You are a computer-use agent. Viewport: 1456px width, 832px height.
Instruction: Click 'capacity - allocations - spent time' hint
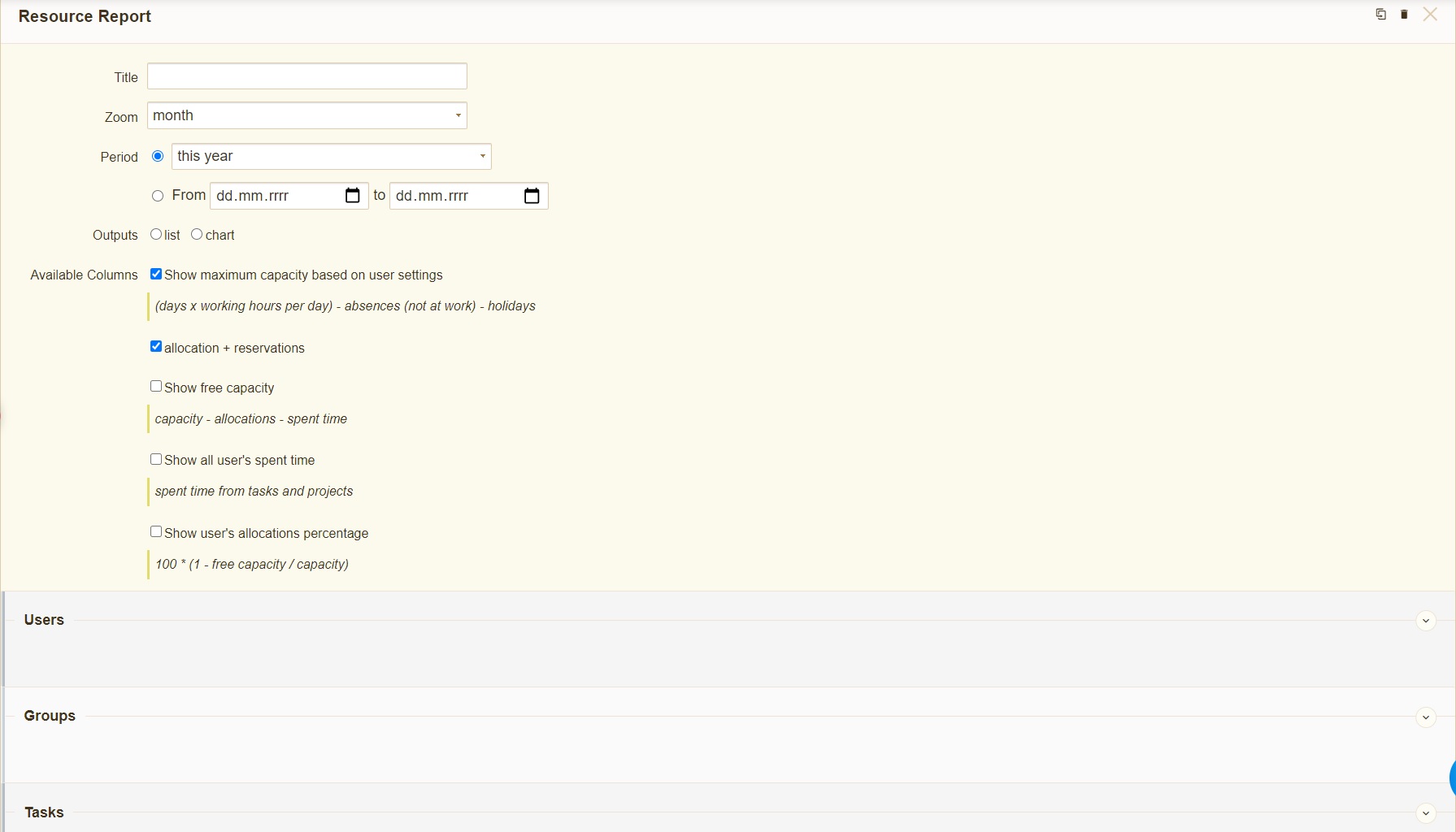coord(251,418)
